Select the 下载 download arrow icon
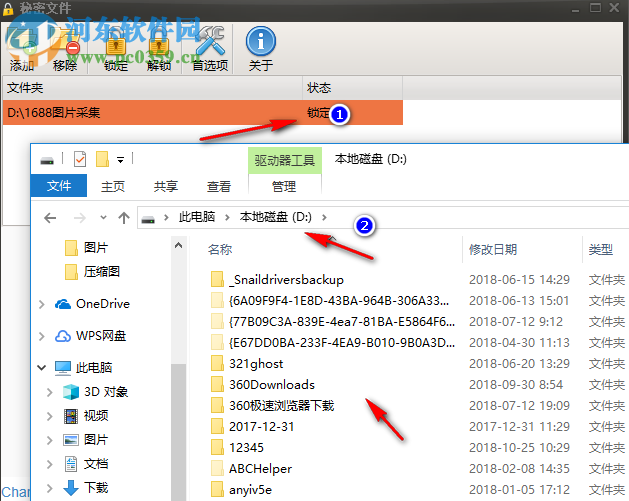Image resolution: width=629 pixels, height=501 pixels. 71,488
